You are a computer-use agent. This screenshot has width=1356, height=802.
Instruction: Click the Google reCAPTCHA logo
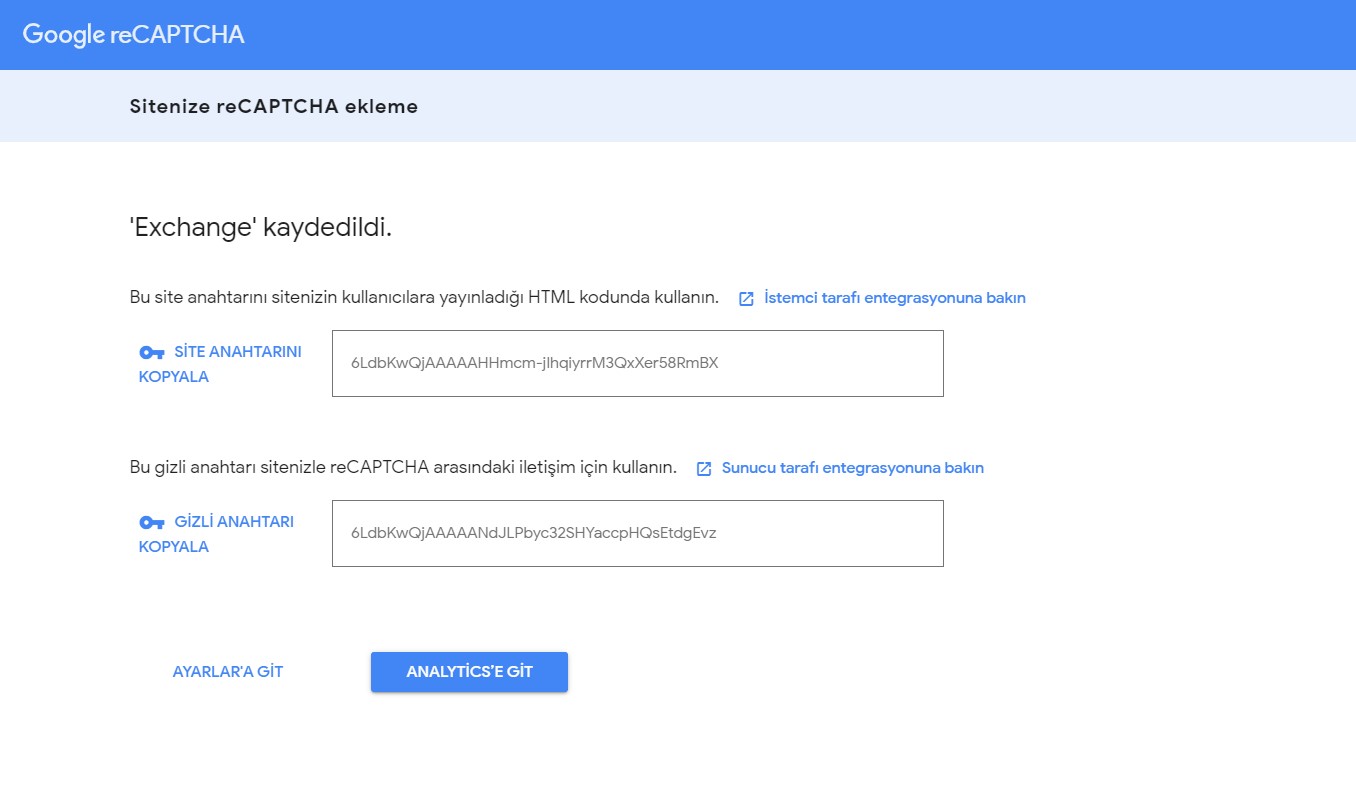(133, 35)
